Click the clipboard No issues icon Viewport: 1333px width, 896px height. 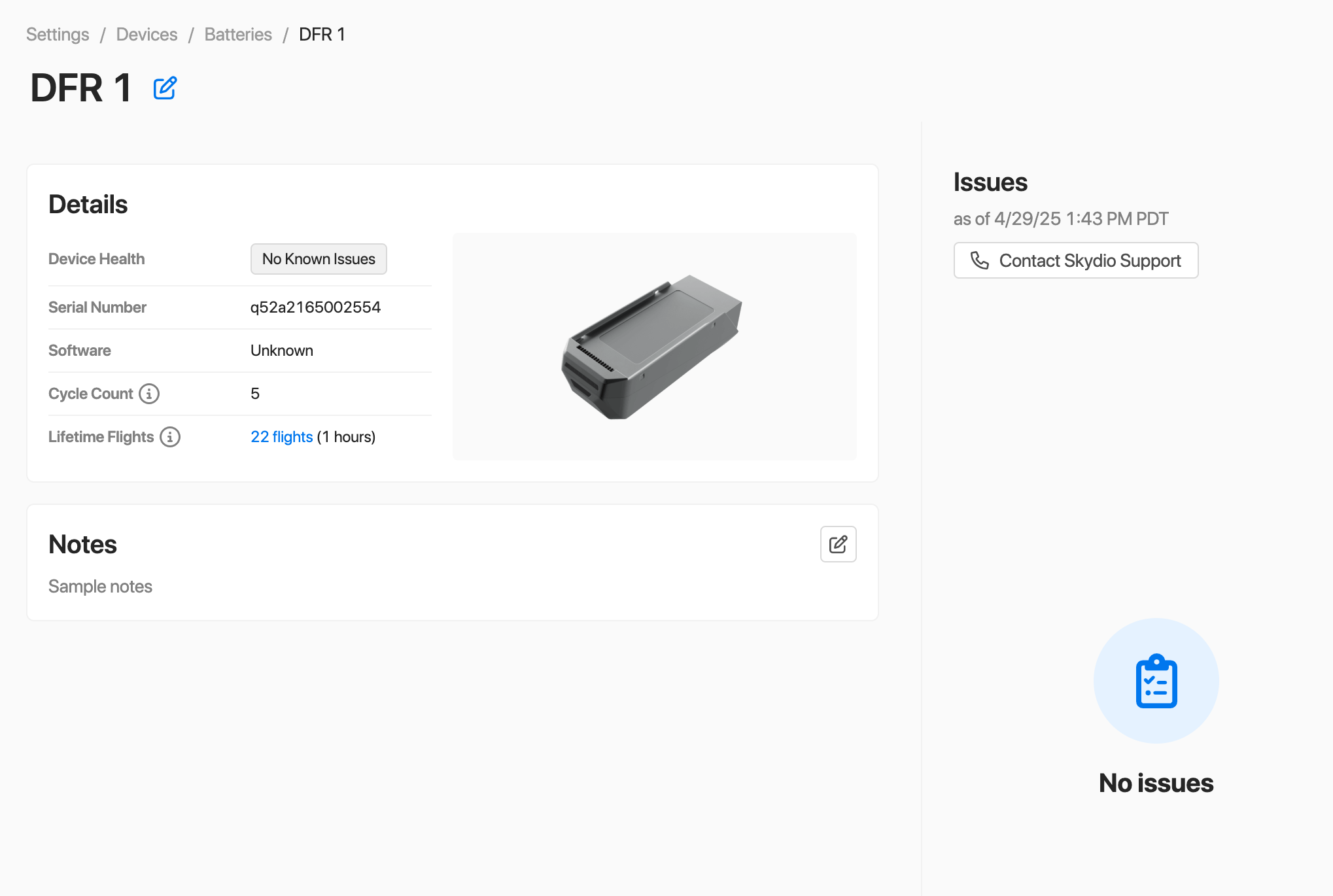tap(1156, 681)
